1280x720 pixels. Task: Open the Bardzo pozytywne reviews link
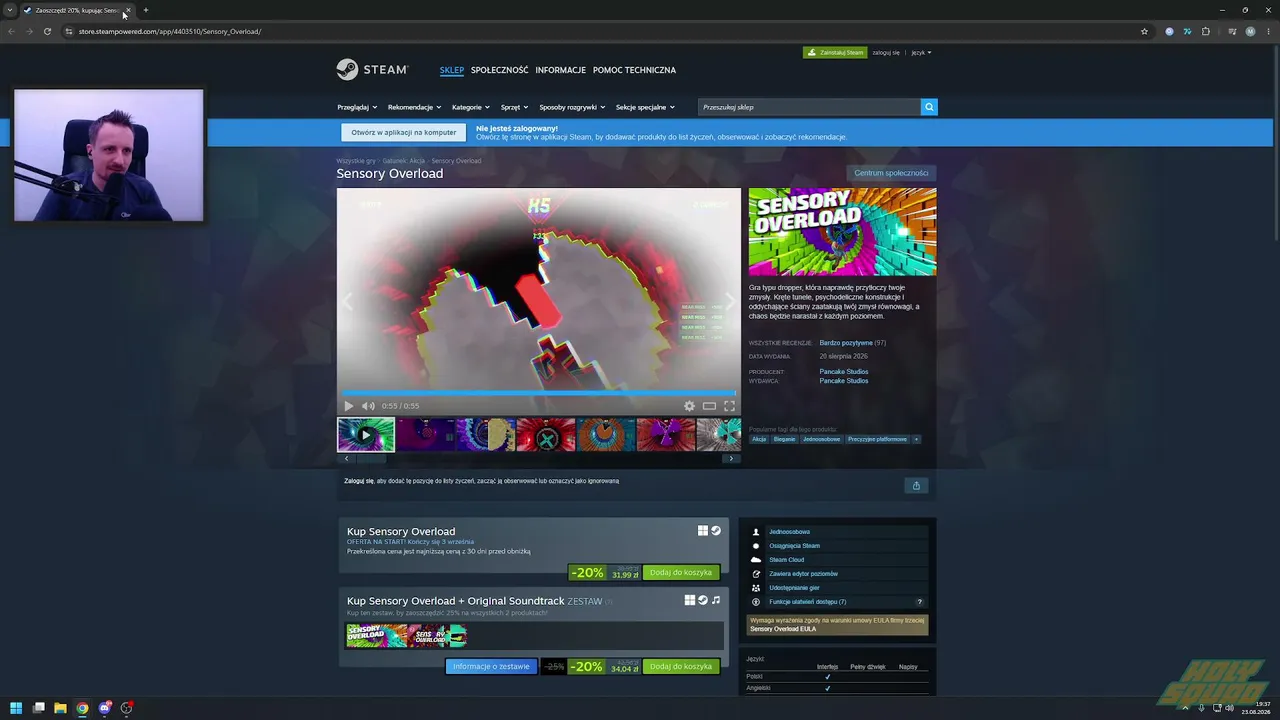[846, 343]
